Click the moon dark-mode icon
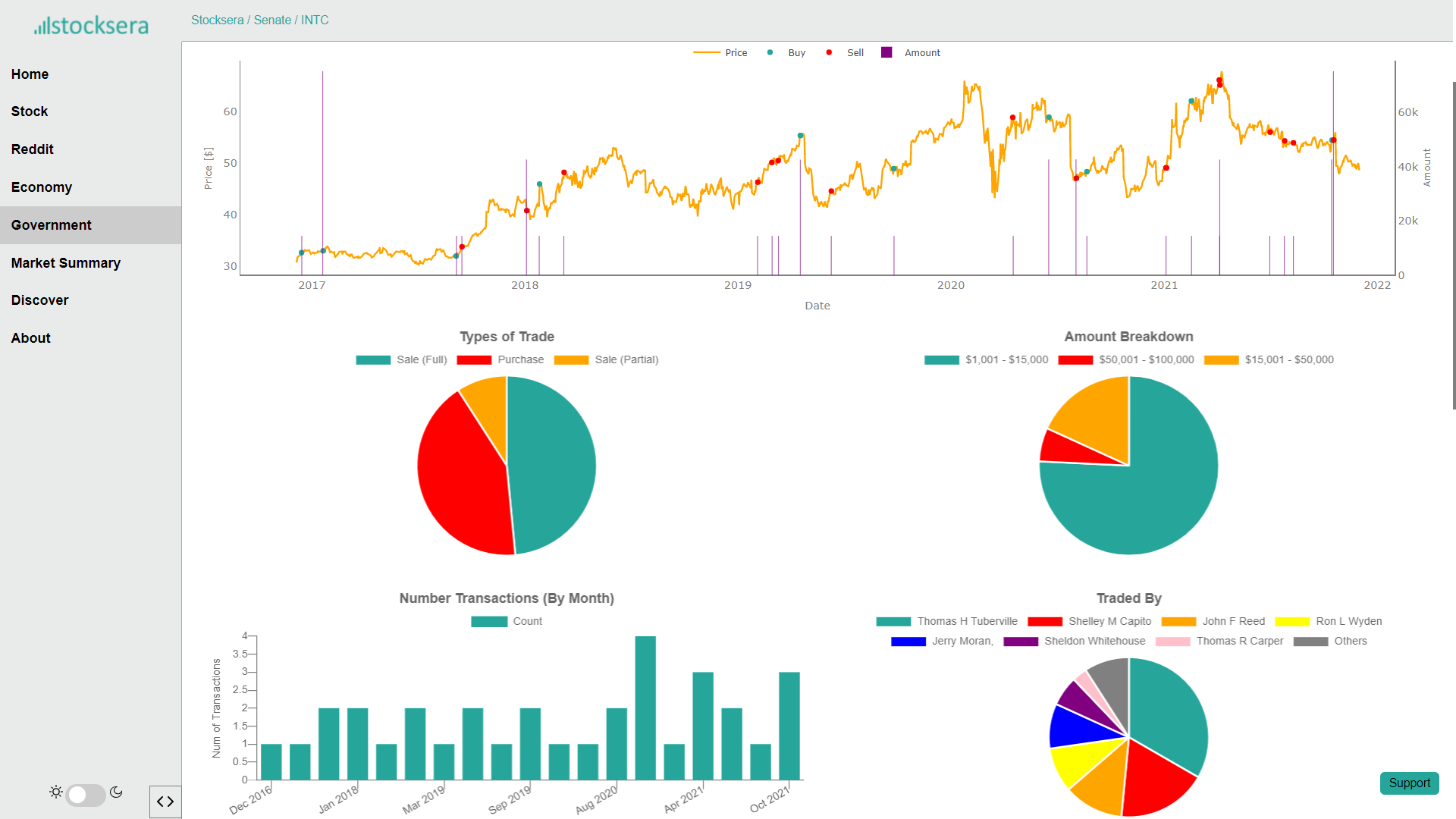The width and height of the screenshot is (1456, 819). coord(116,792)
